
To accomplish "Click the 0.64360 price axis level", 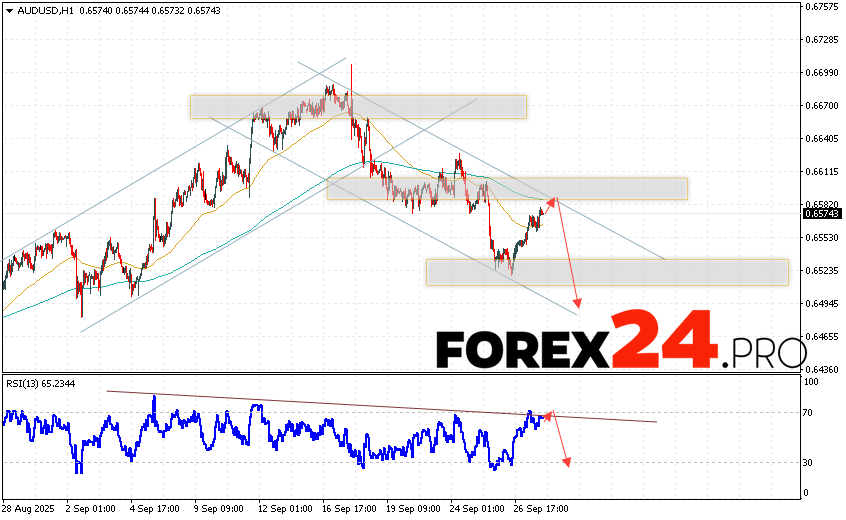I will (x=822, y=368).
